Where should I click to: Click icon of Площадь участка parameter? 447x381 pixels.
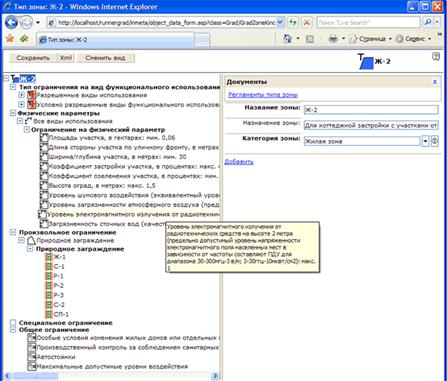(x=44, y=138)
